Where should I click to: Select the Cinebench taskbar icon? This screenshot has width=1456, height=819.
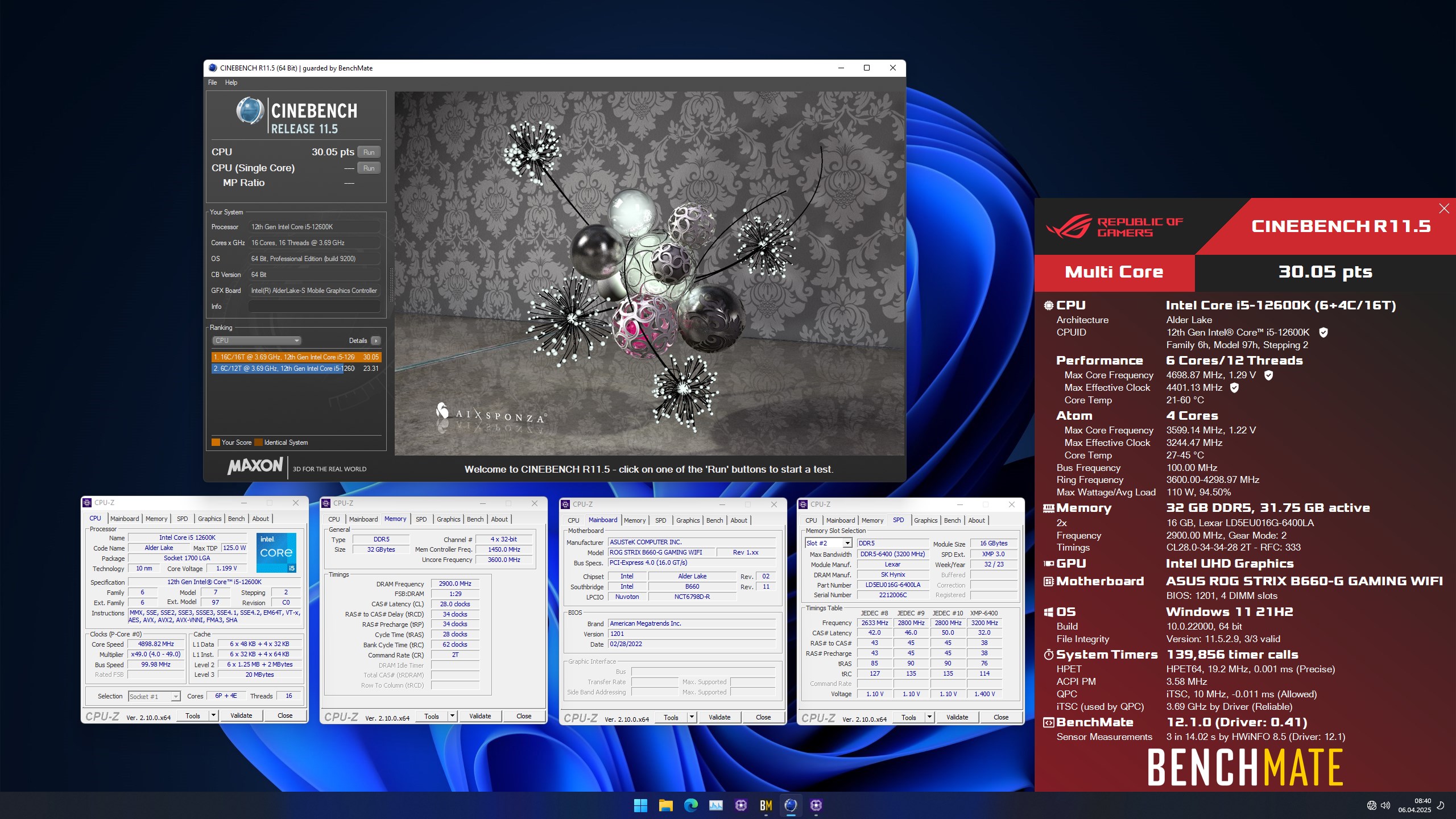pos(791,805)
